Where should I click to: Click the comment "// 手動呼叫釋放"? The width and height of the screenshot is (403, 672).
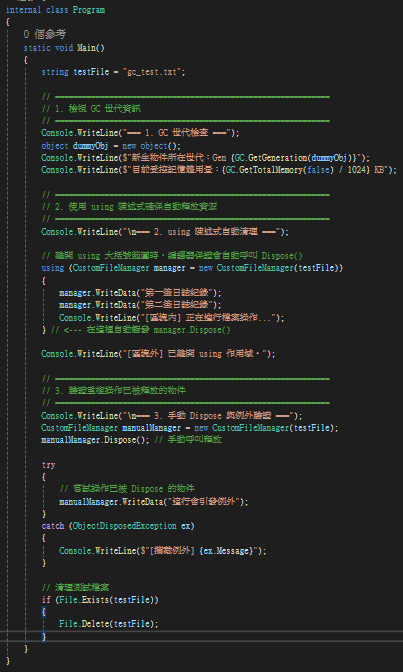click(188, 440)
